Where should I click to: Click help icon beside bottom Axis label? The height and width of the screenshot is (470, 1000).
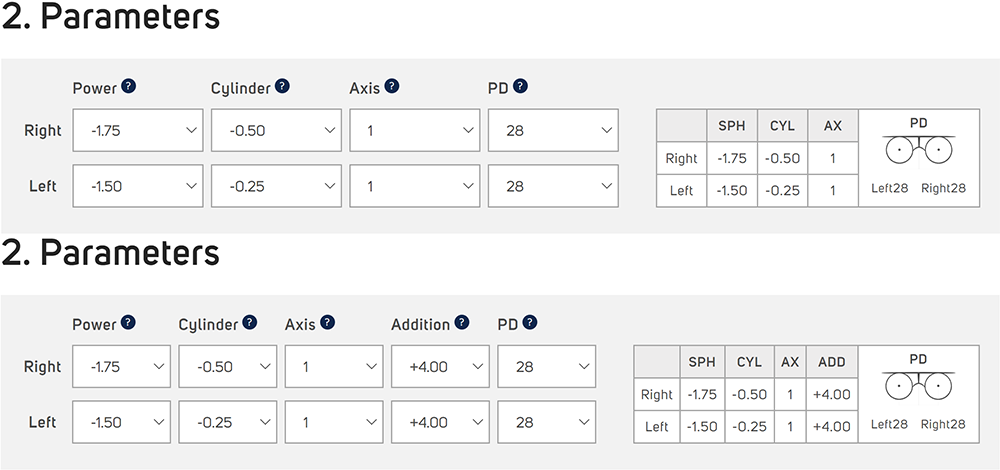point(328,323)
